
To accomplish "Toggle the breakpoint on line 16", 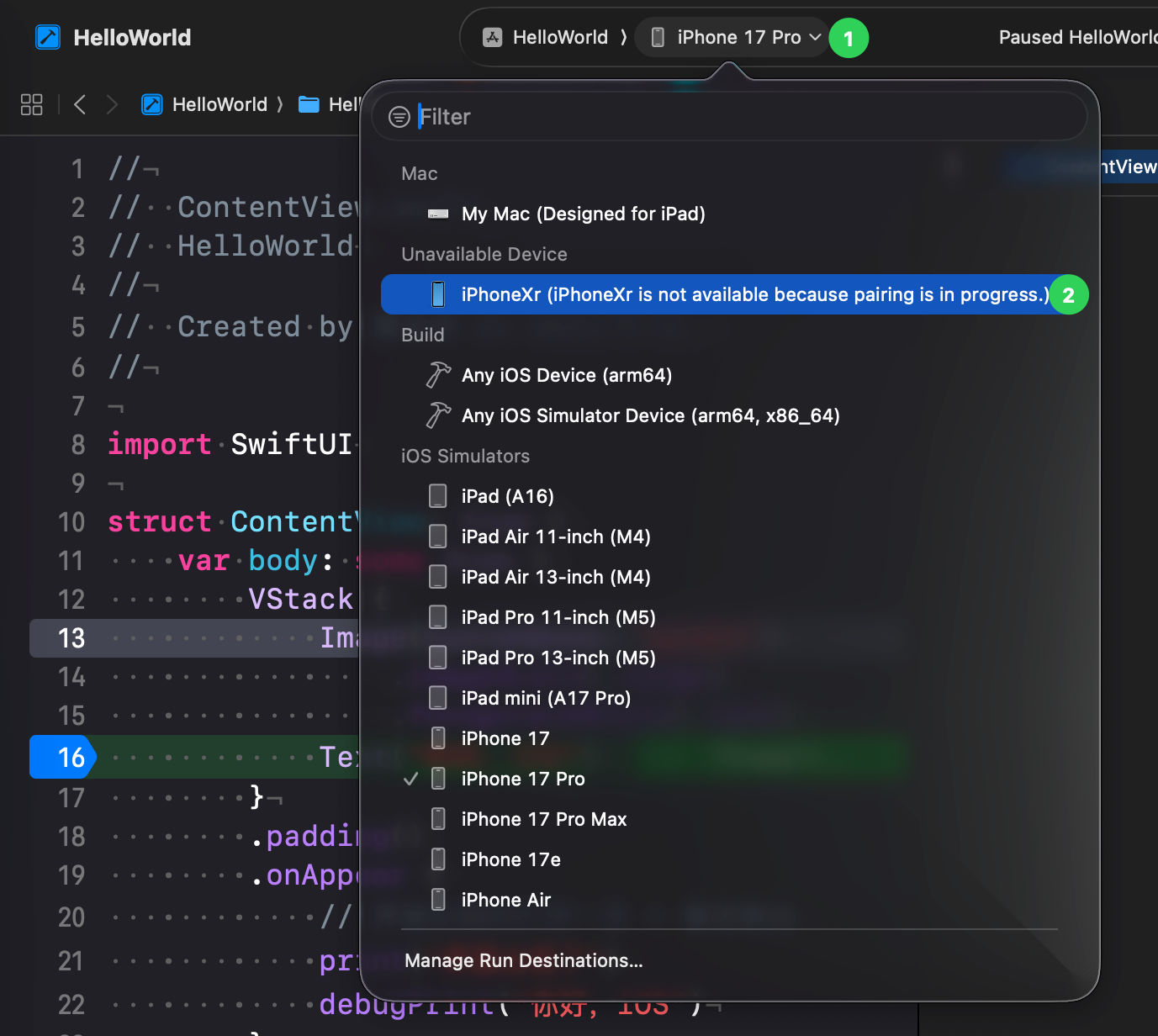I will [63, 757].
